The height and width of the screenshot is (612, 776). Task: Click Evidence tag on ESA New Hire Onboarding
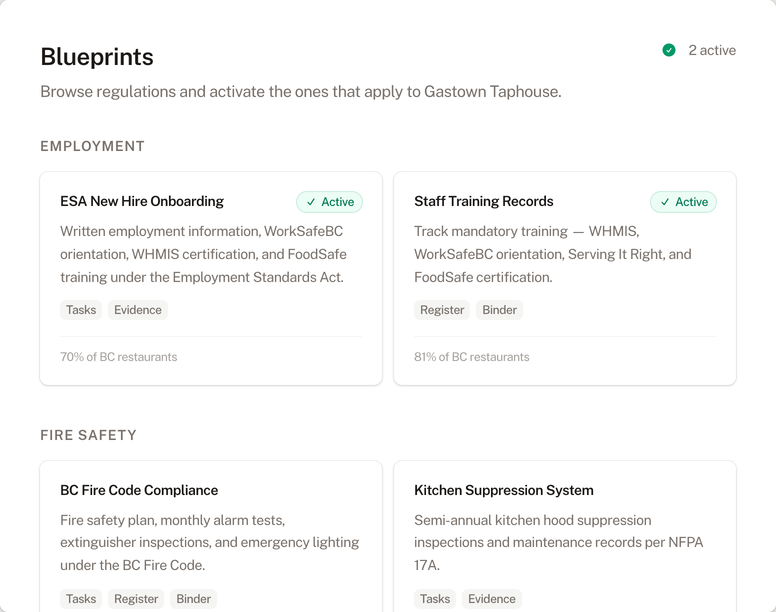(x=138, y=310)
